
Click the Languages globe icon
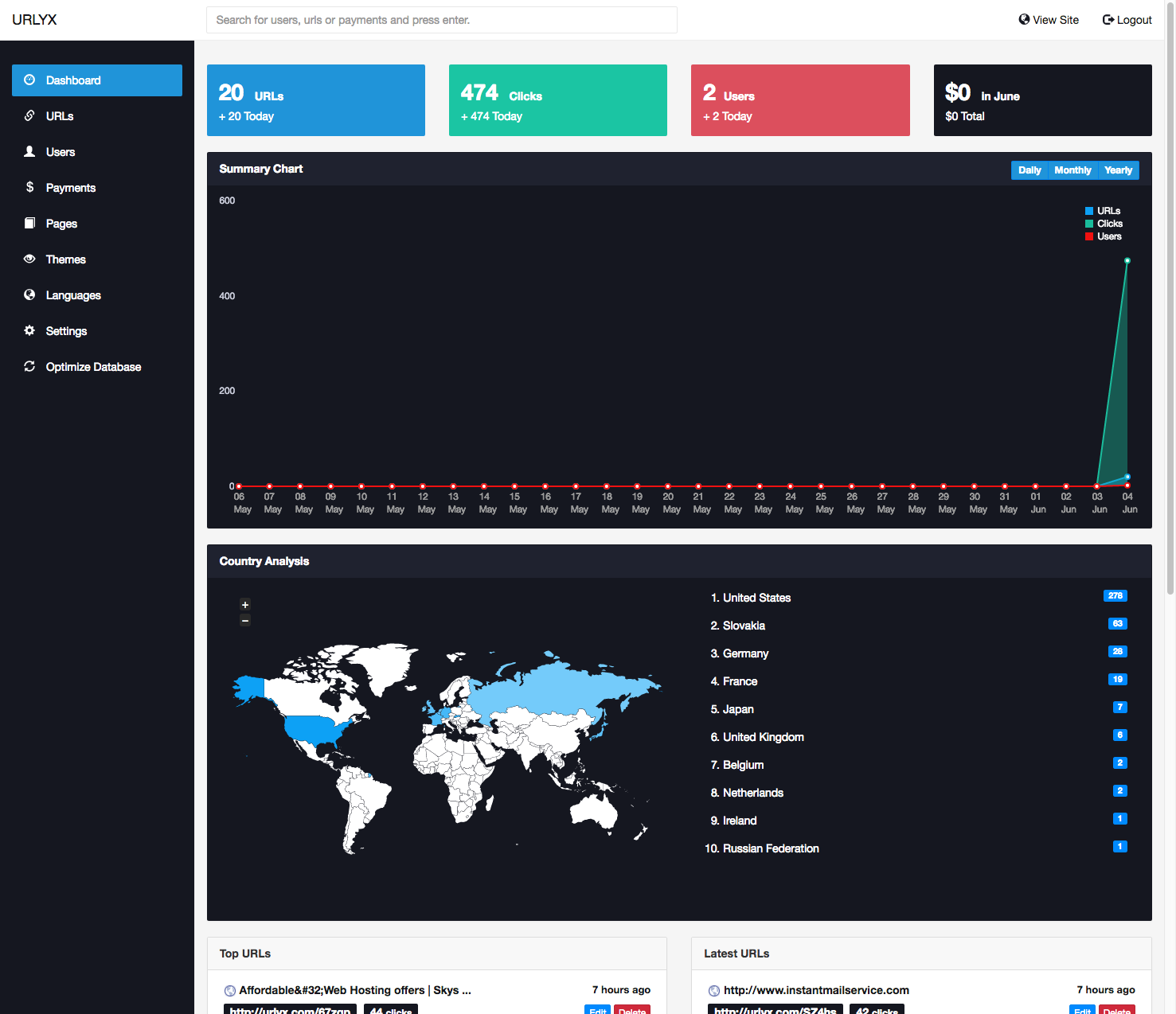point(29,294)
